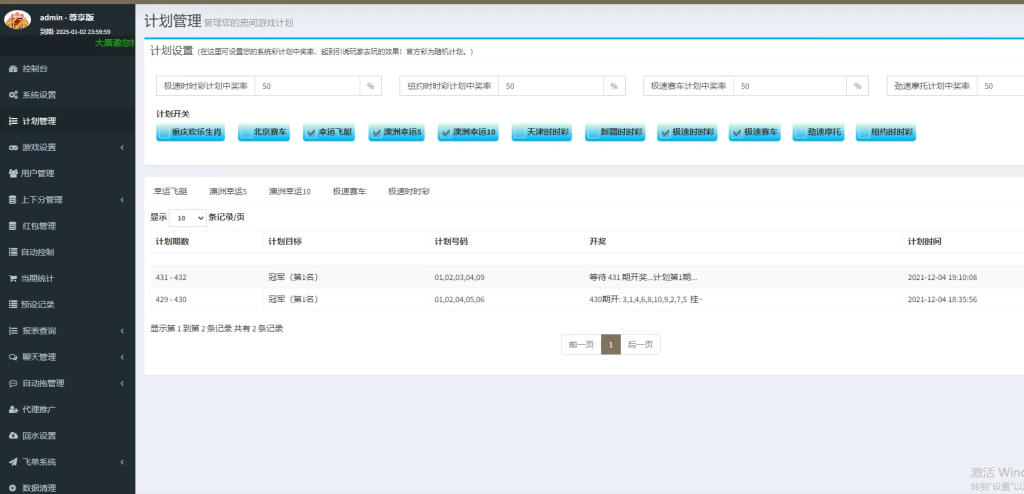Click the 数据清理 gear icon

(13, 488)
